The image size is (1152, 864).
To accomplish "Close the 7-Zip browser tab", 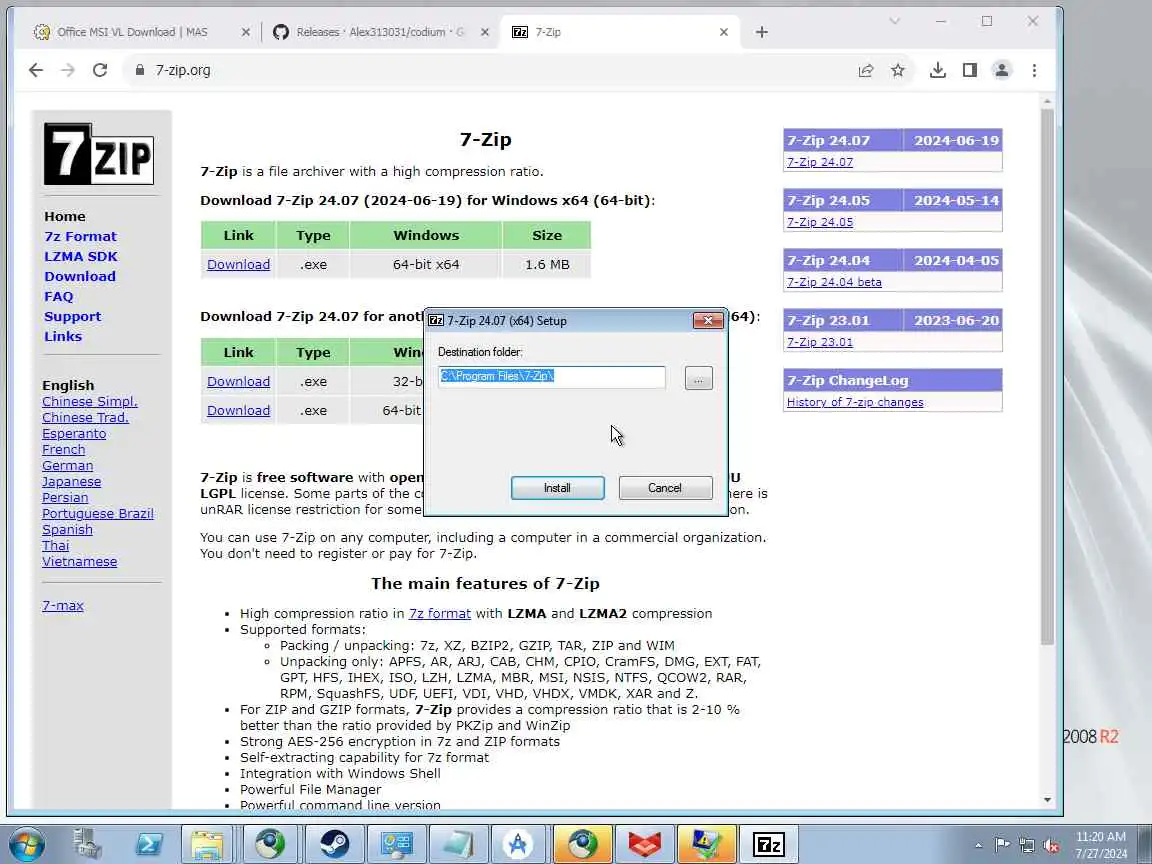I will click(x=724, y=32).
